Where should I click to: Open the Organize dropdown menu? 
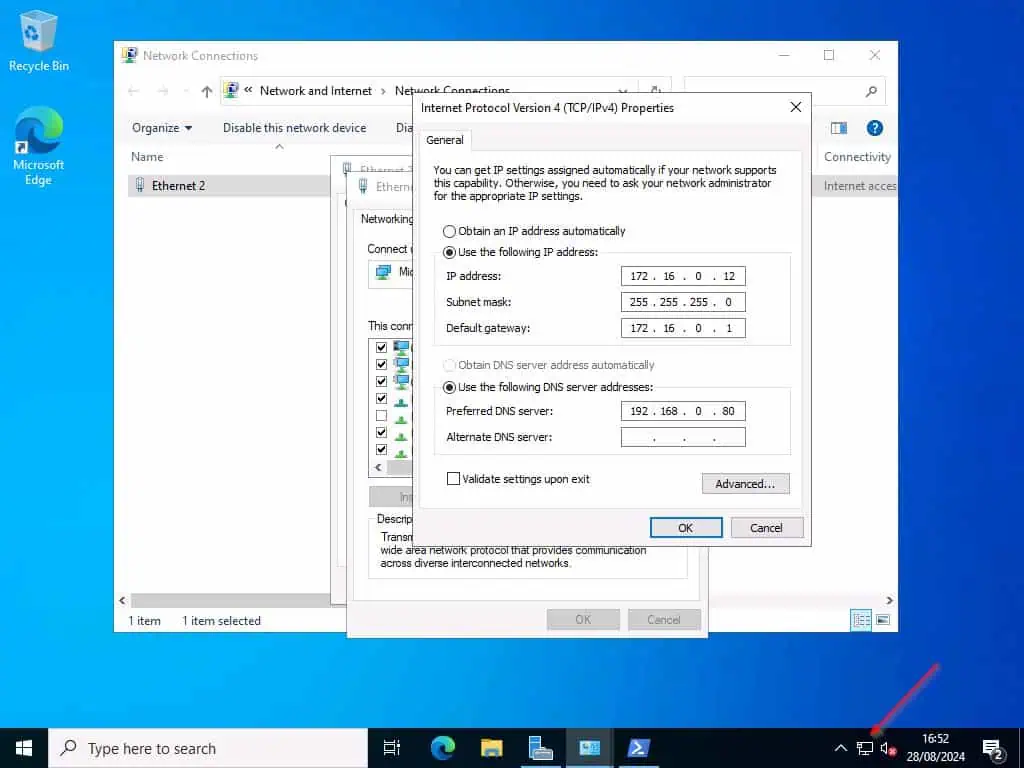[162, 128]
